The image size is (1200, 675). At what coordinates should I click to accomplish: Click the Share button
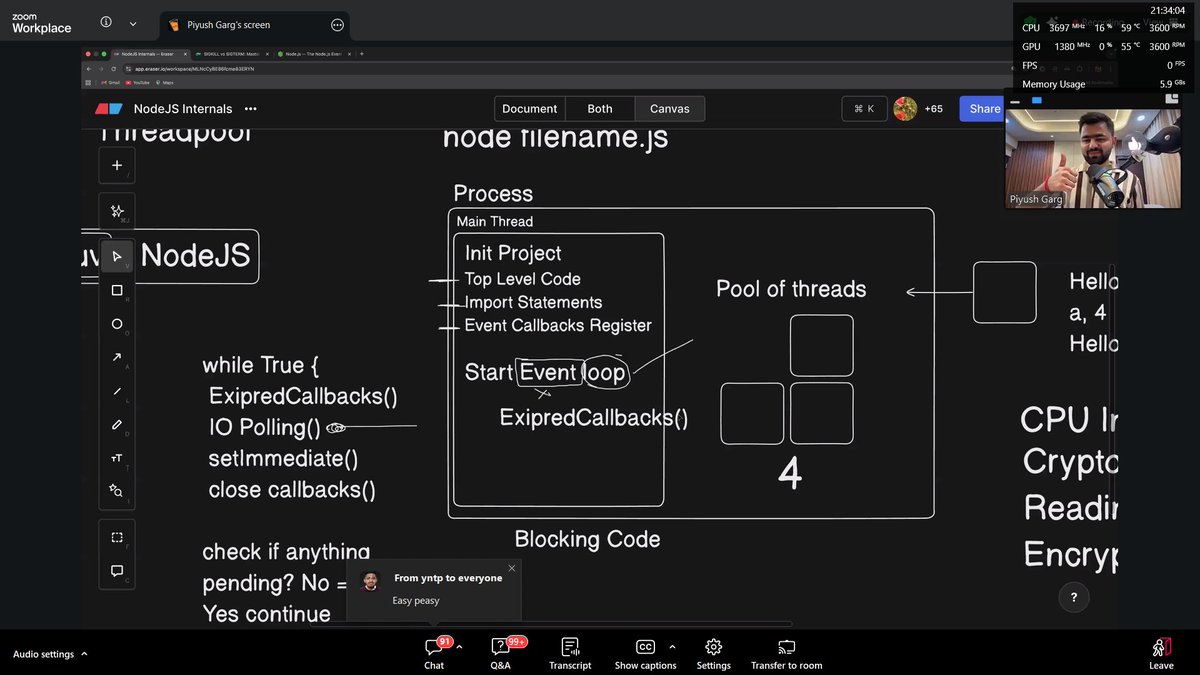984,109
